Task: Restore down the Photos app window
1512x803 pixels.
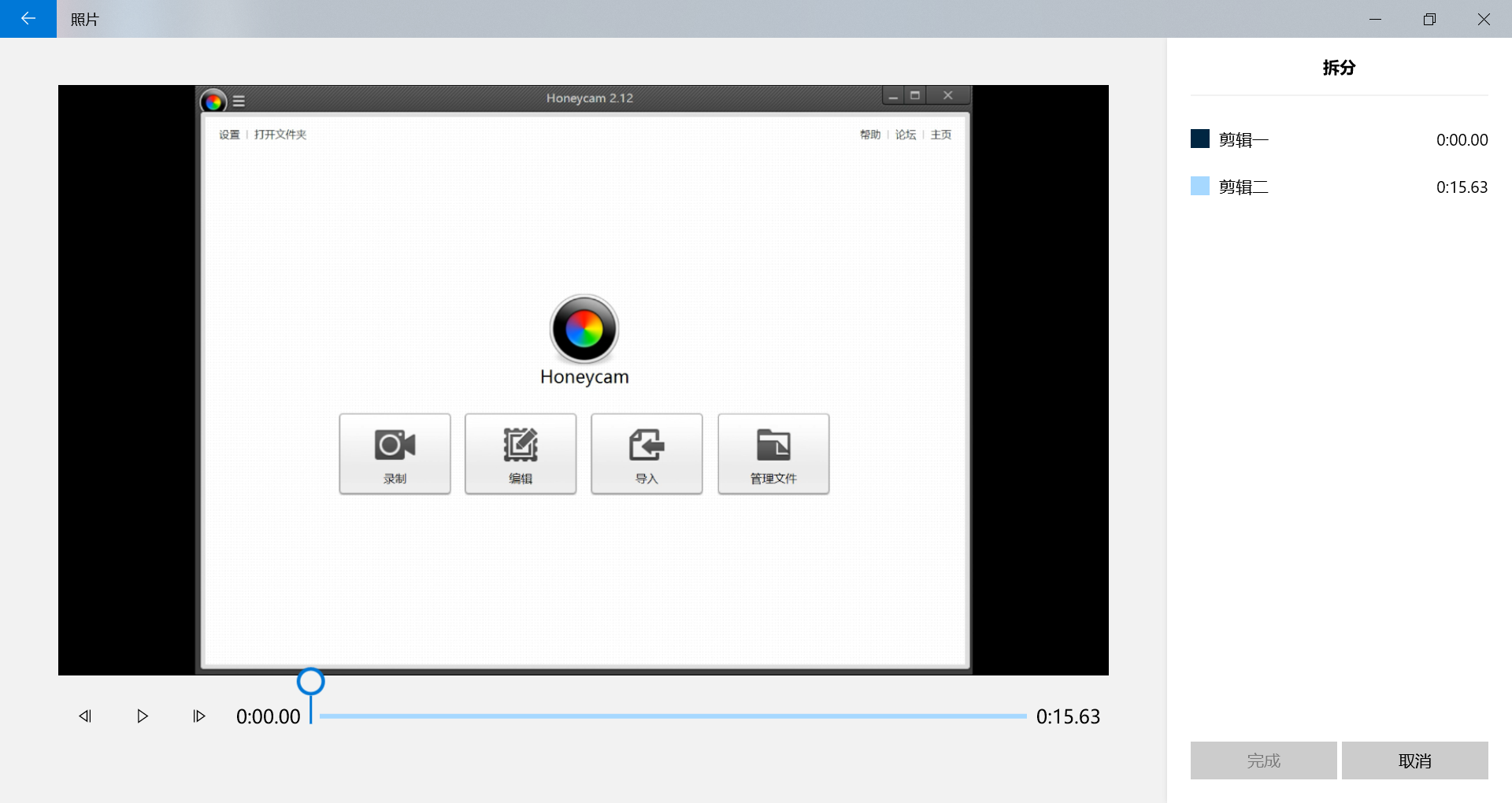Action: 1429,19
